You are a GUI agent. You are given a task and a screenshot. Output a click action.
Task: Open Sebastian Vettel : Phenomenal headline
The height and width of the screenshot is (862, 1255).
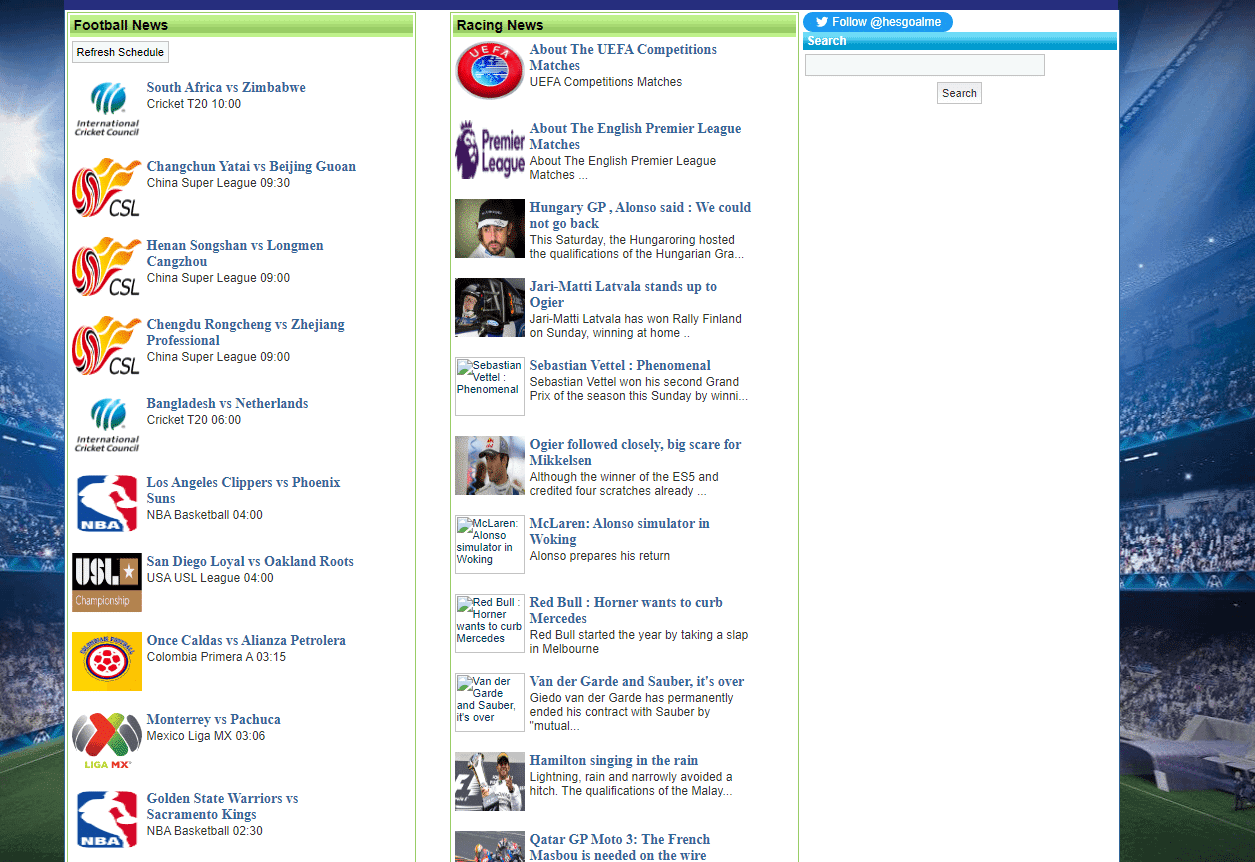click(x=620, y=366)
